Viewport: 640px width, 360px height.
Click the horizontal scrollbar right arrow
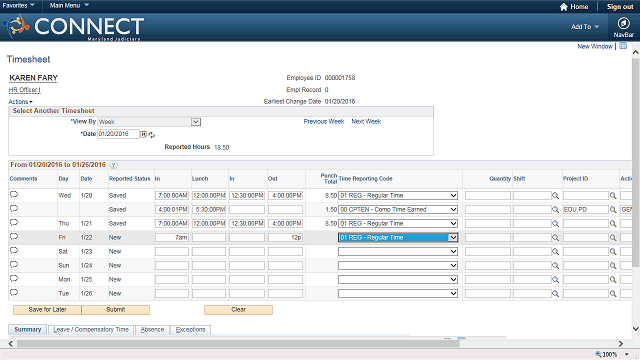[621, 344]
